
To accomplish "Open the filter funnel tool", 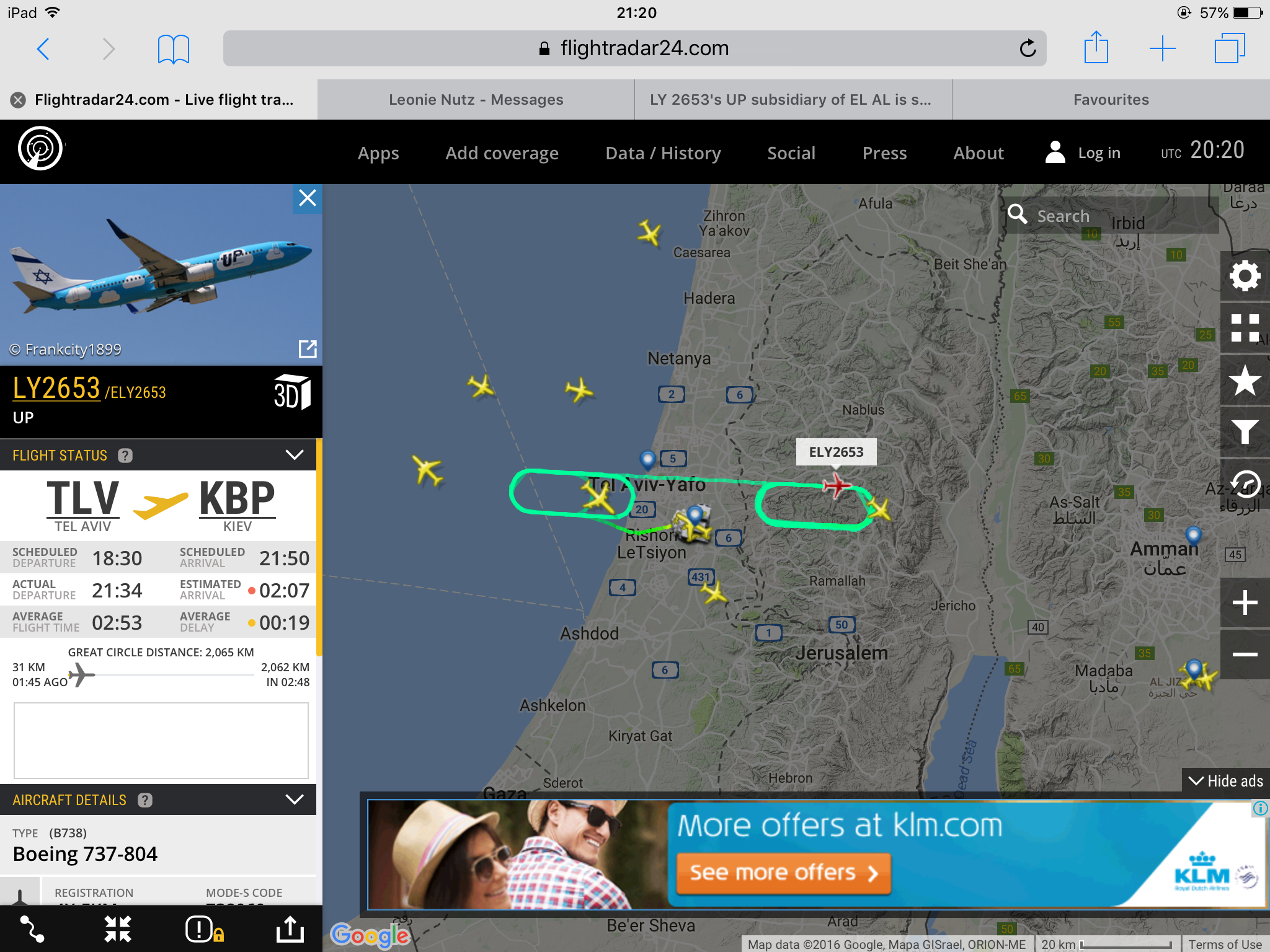I will [1245, 432].
